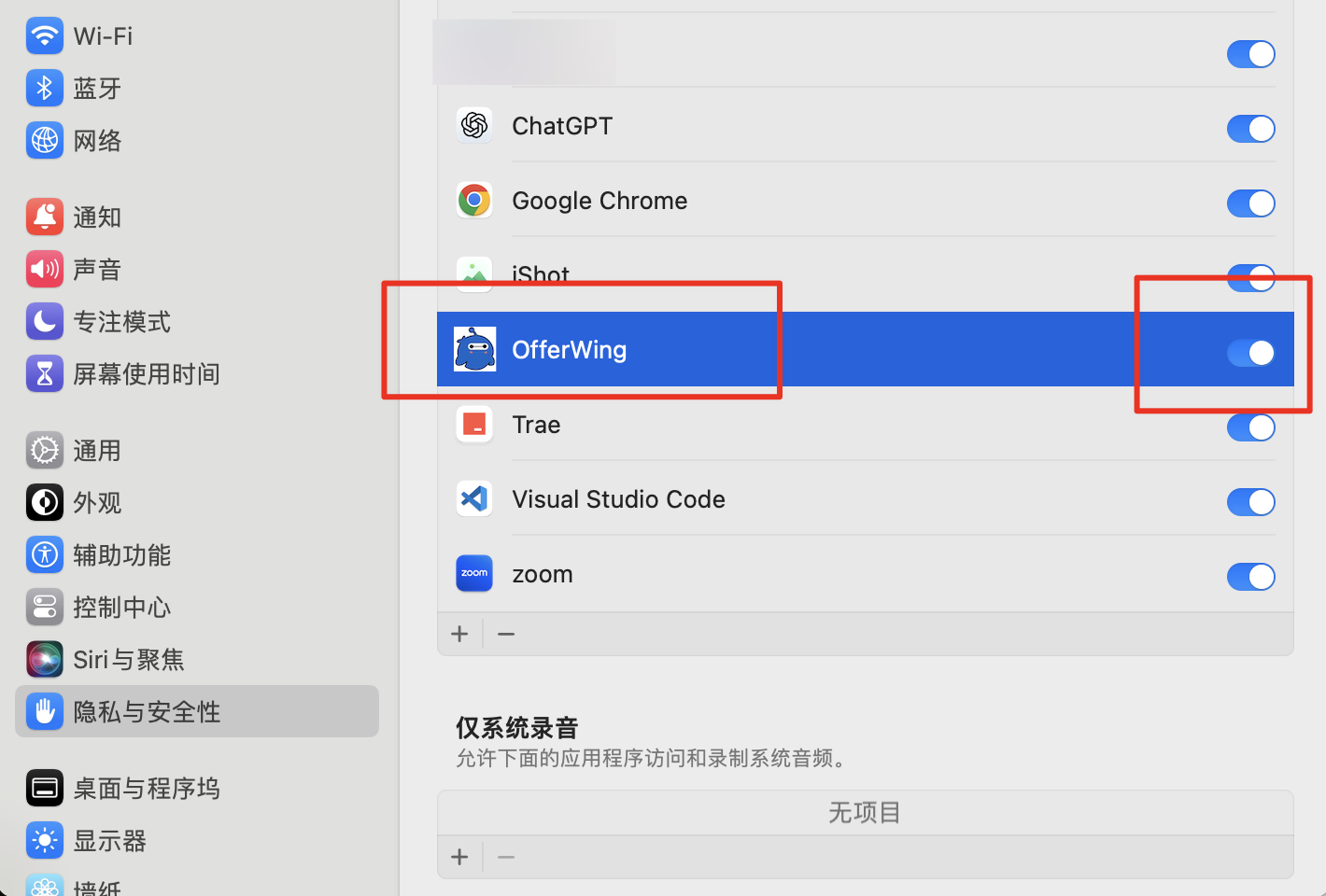Image resolution: width=1326 pixels, height=896 pixels.
Task: Disable the ChatGPT permission toggle
Action: (x=1250, y=129)
